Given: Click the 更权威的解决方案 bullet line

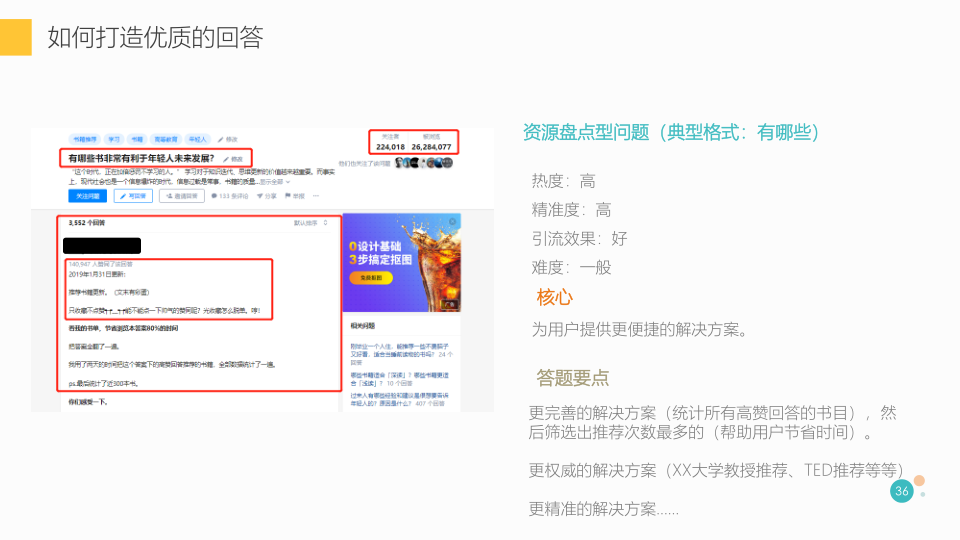Looking at the screenshot, I should pyautogui.click(x=716, y=470).
